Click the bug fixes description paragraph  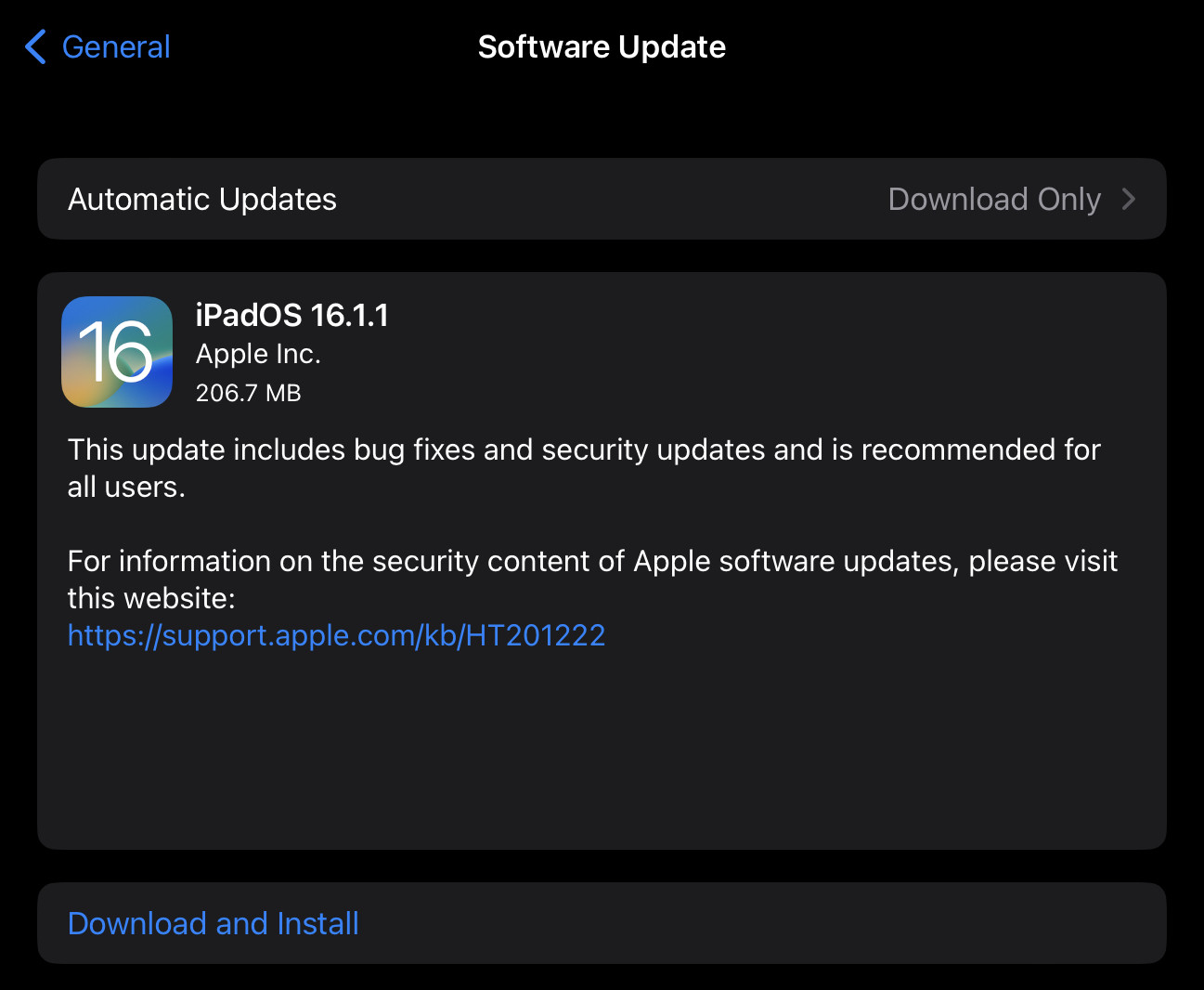584,468
